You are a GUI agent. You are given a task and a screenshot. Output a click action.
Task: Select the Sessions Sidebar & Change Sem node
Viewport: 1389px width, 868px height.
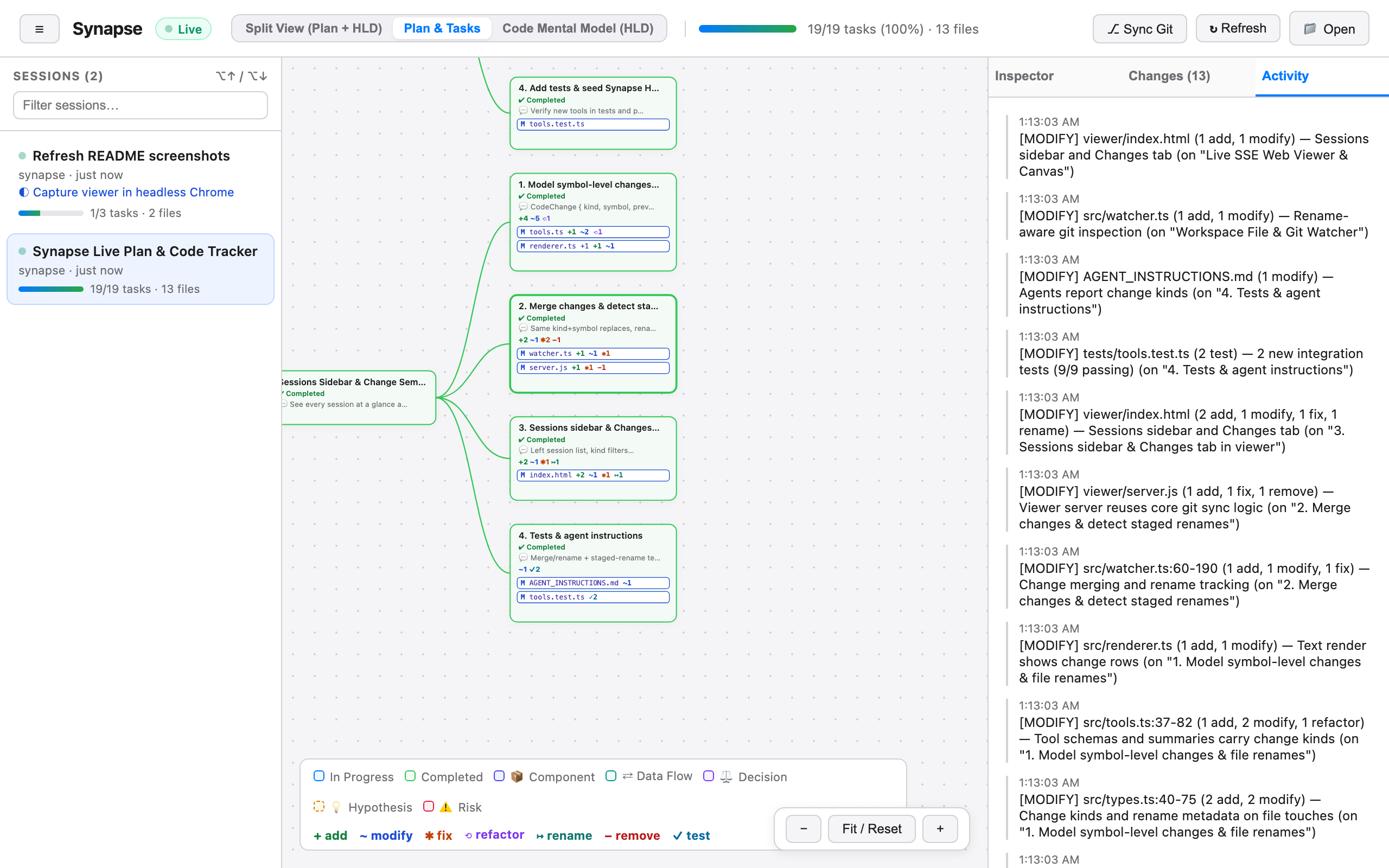pos(359,397)
